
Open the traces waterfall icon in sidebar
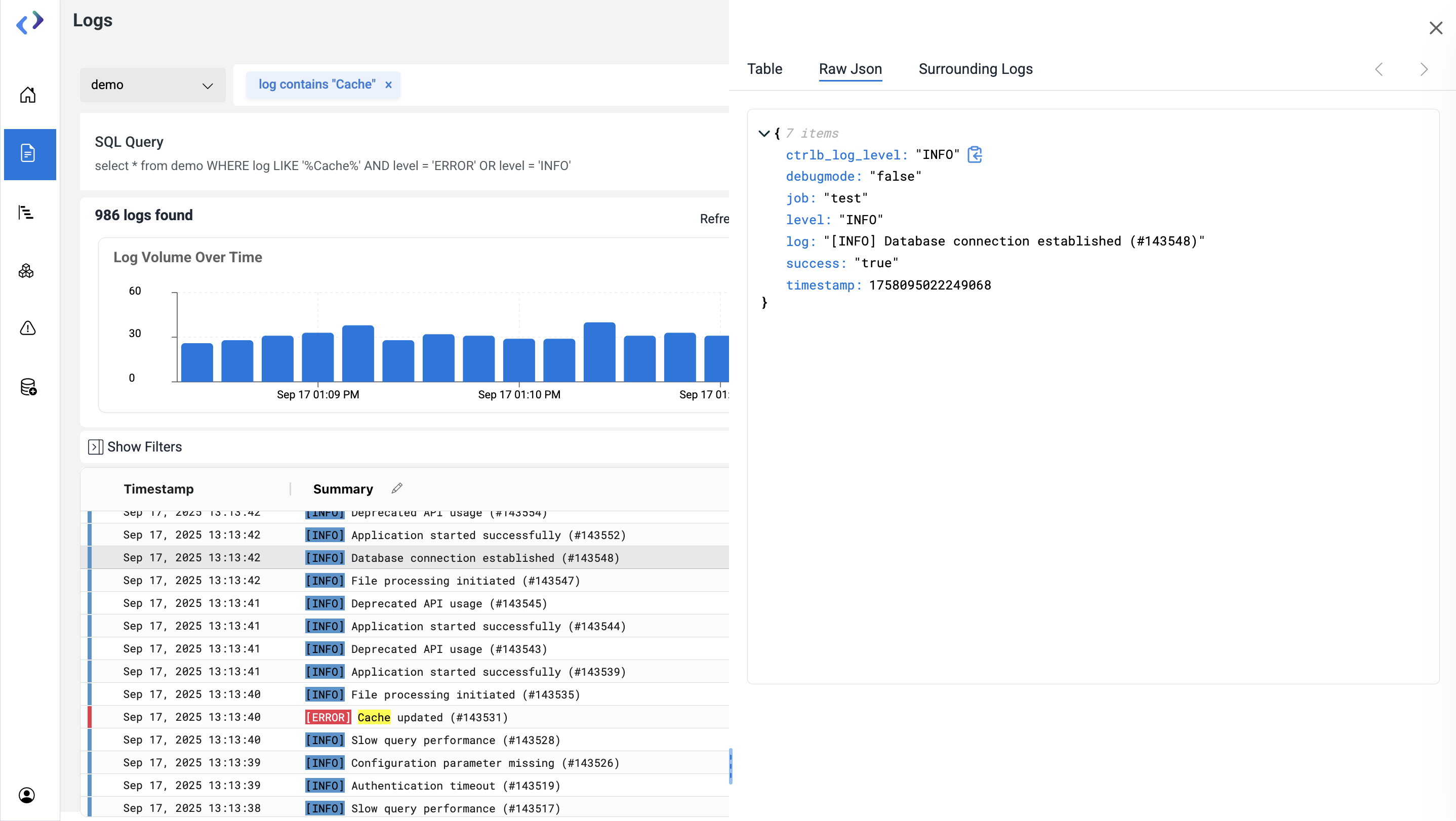[x=26, y=213]
